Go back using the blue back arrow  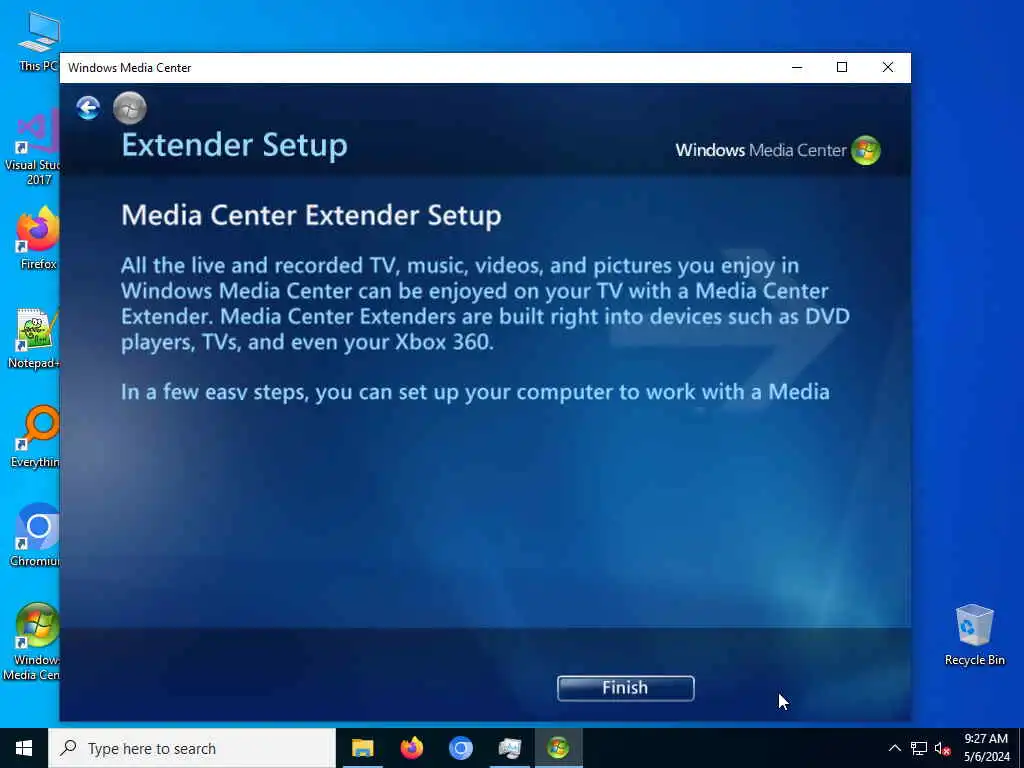tap(88, 108)
